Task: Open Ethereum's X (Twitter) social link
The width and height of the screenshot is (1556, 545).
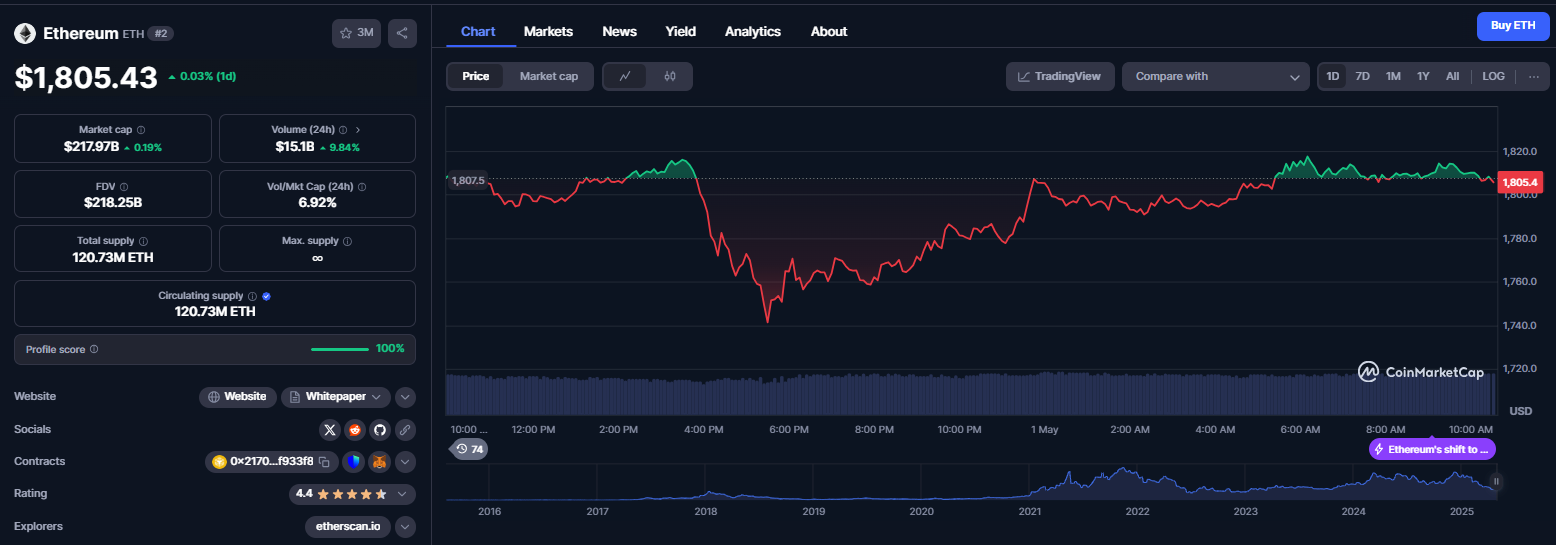Action: [330, 430]
